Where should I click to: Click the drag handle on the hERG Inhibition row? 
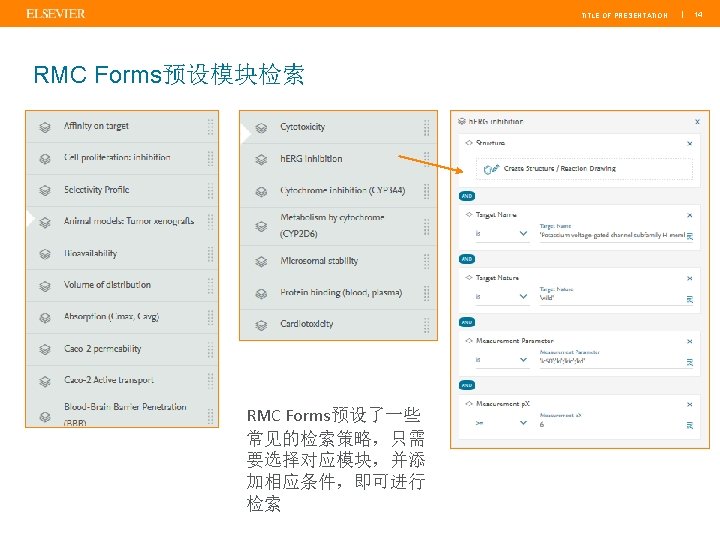[x=427, y=159]
